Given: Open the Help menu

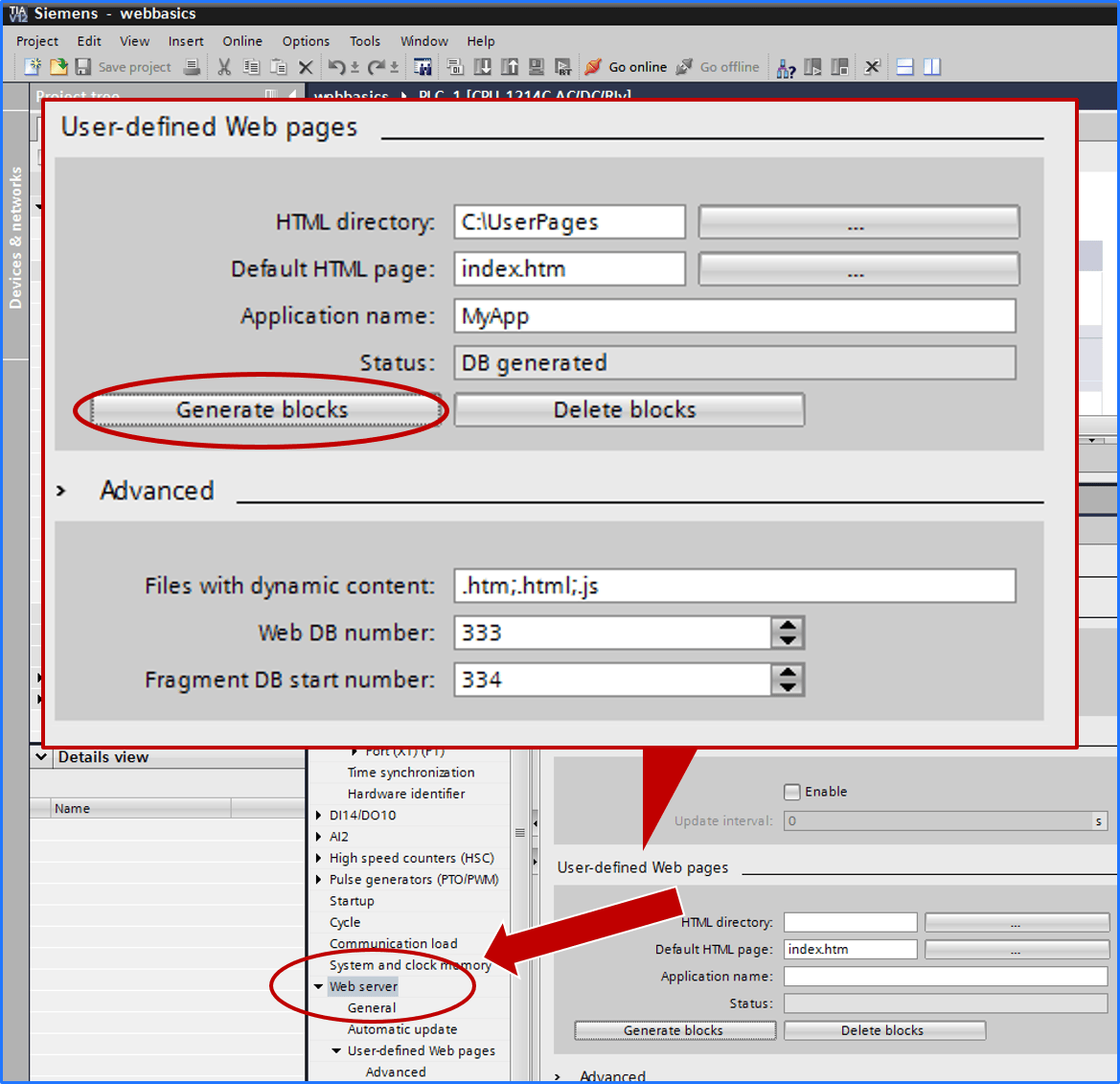Looking at the screenshot, I should pos(481,40).
